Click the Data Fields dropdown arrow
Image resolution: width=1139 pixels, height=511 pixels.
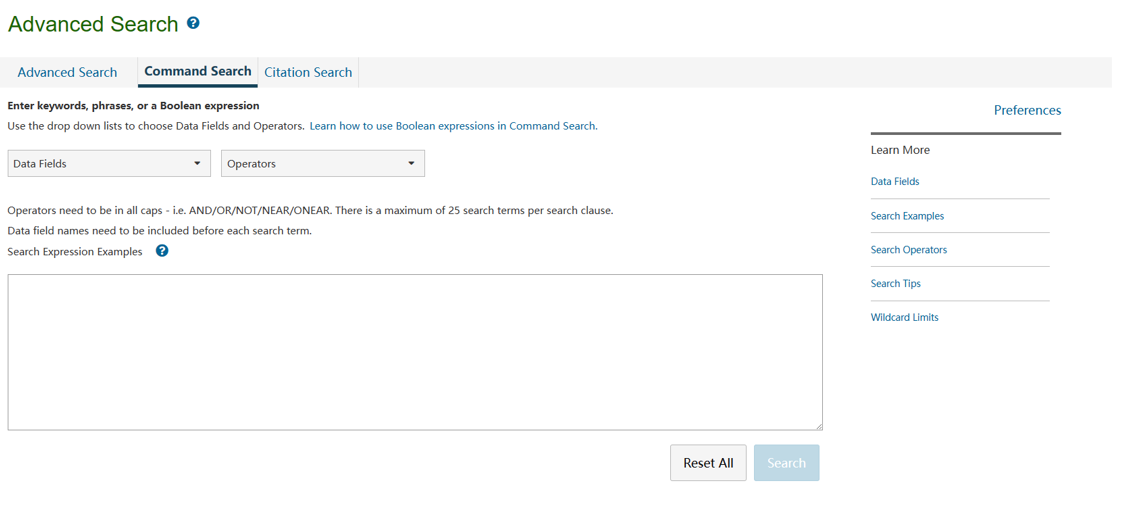(197, 163)
